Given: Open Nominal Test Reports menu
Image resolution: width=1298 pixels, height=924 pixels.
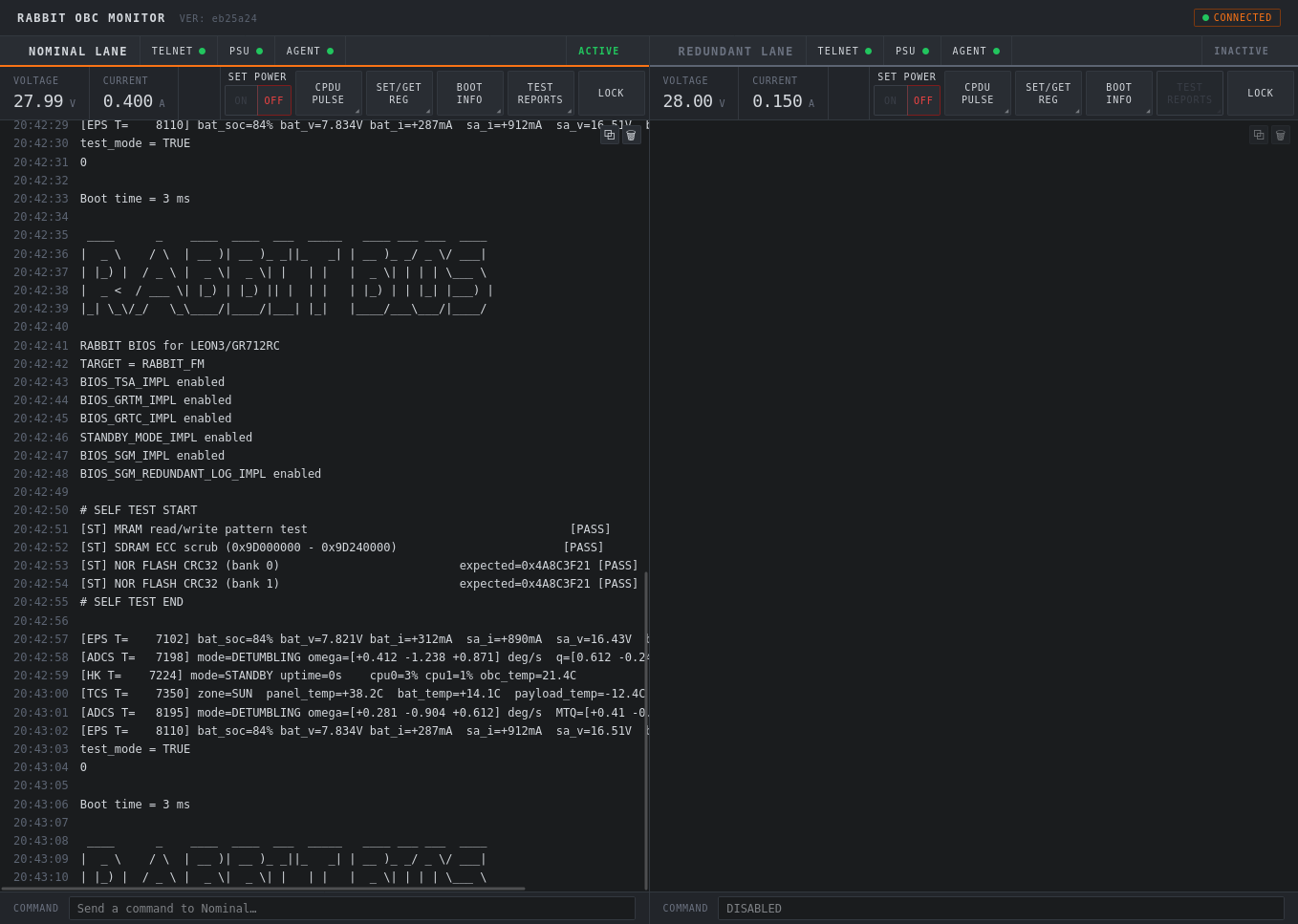Looking at the screenshot, I should (541, 94).
